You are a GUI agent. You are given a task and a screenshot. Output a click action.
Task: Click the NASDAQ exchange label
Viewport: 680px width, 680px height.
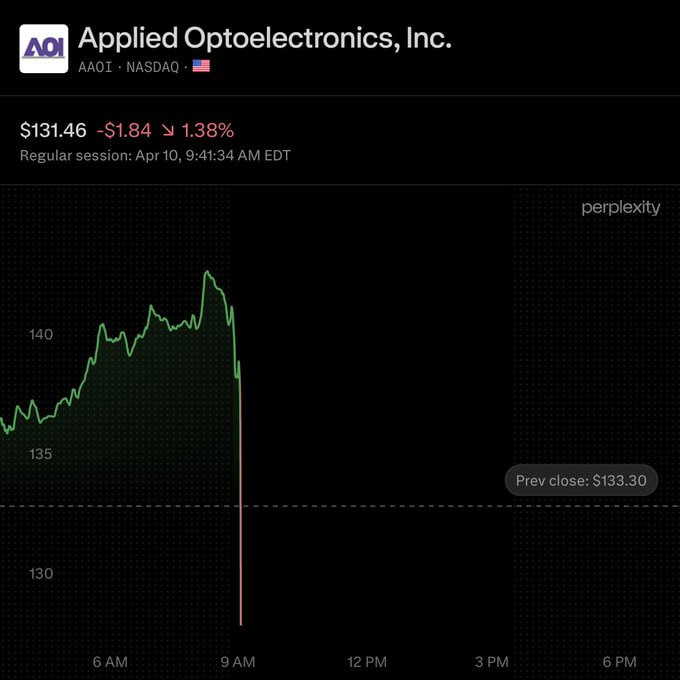pyautogui.click(x=153, y=67)
